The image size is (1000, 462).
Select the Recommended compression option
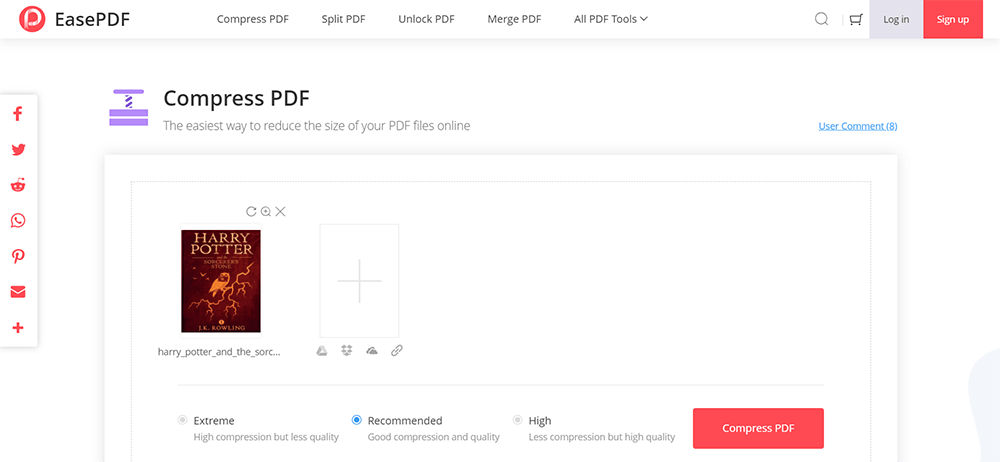(357, 421)
